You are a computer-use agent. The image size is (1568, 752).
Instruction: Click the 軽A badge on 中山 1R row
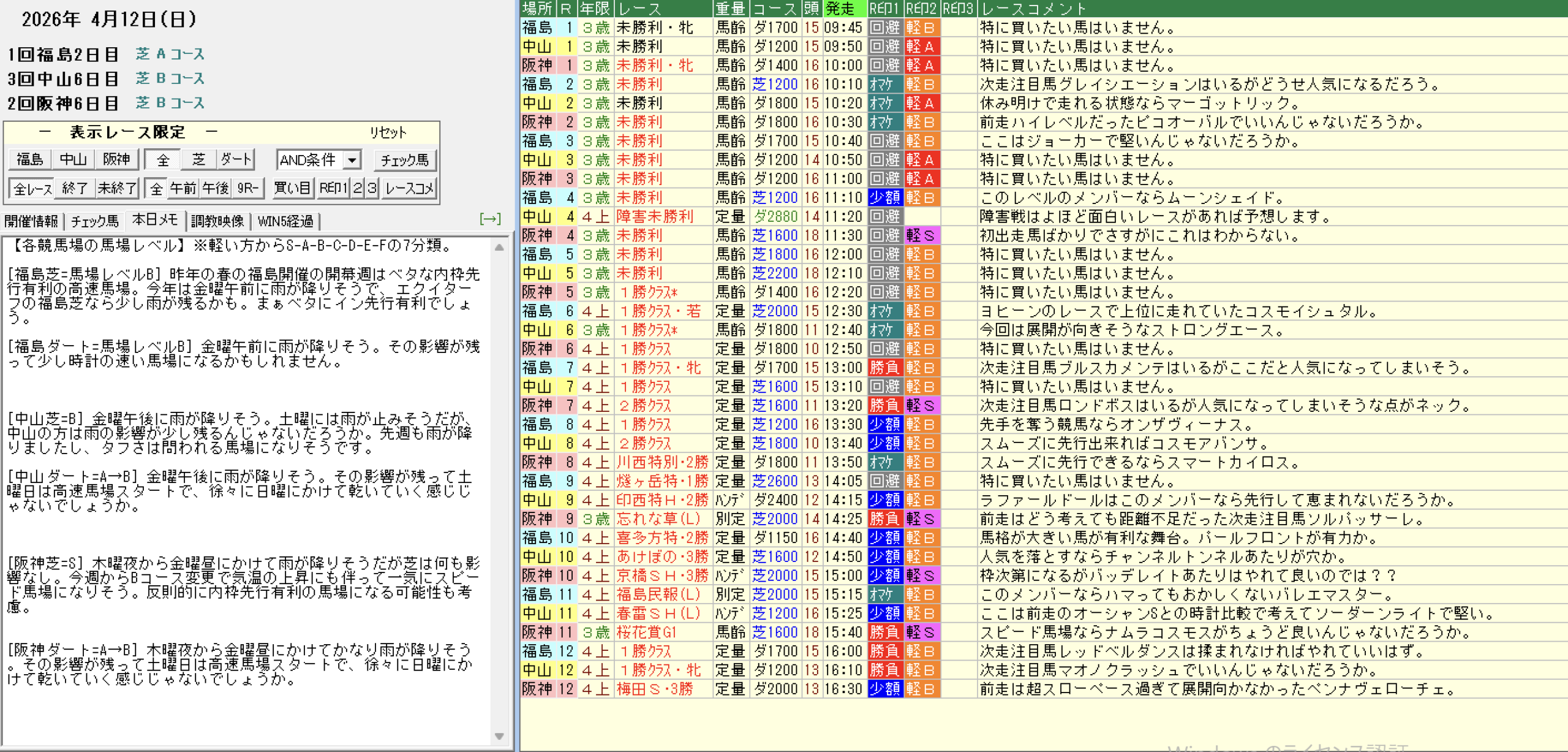pos(921,47)
